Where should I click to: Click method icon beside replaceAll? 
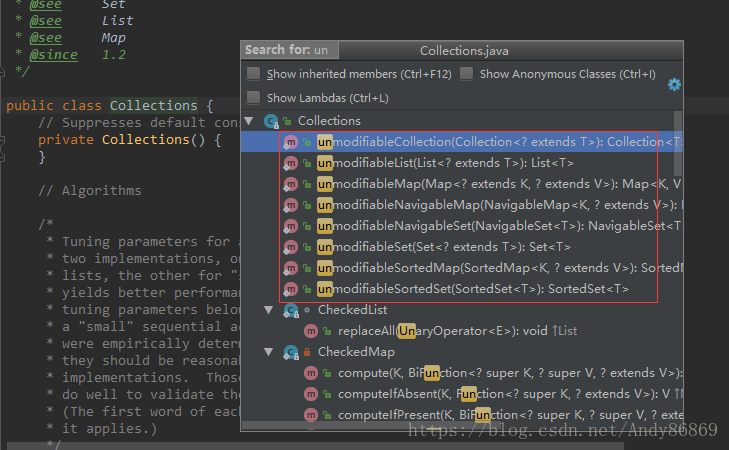point(311,331)
